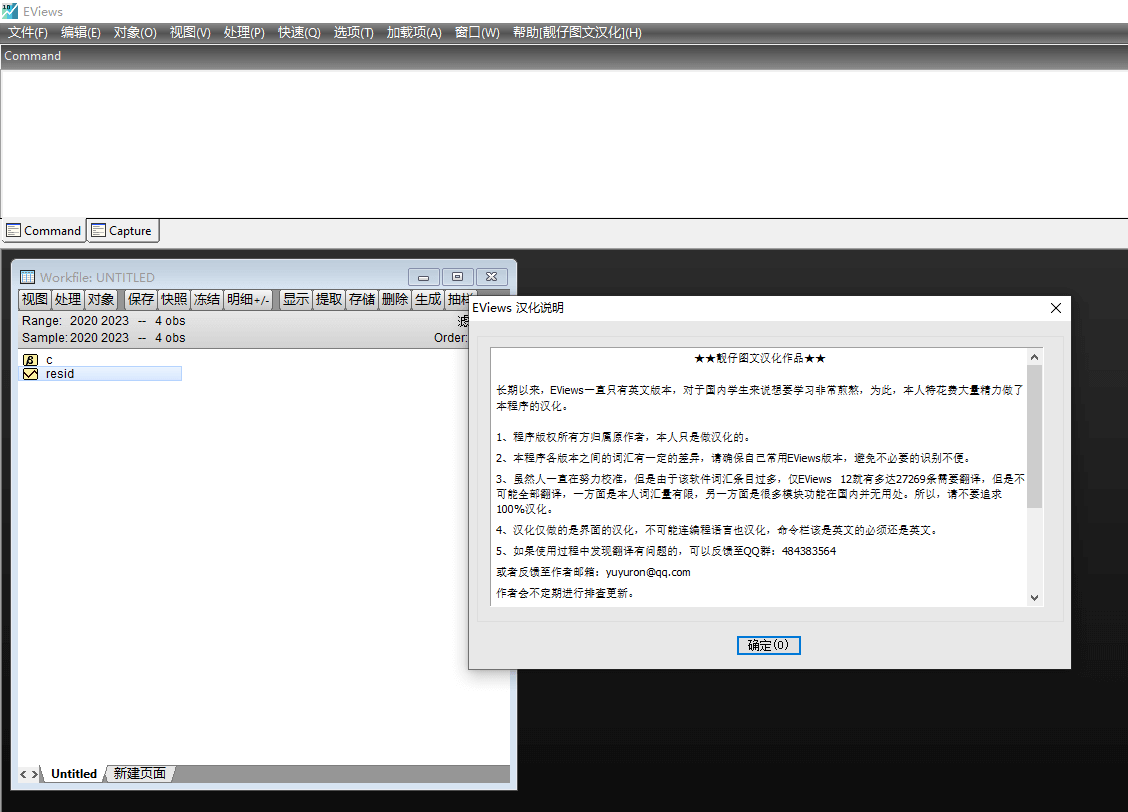
Task: Click the 4 obs value in Range row
Action: tap(170, 321)
